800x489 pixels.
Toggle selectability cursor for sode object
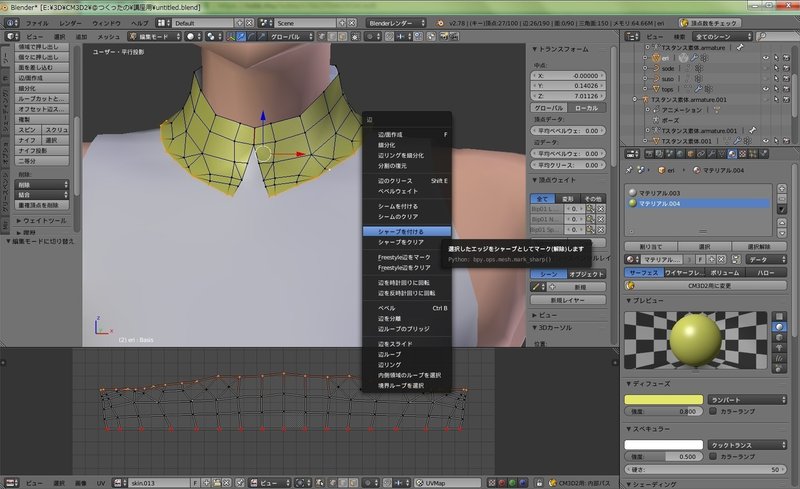coord(776,68)
